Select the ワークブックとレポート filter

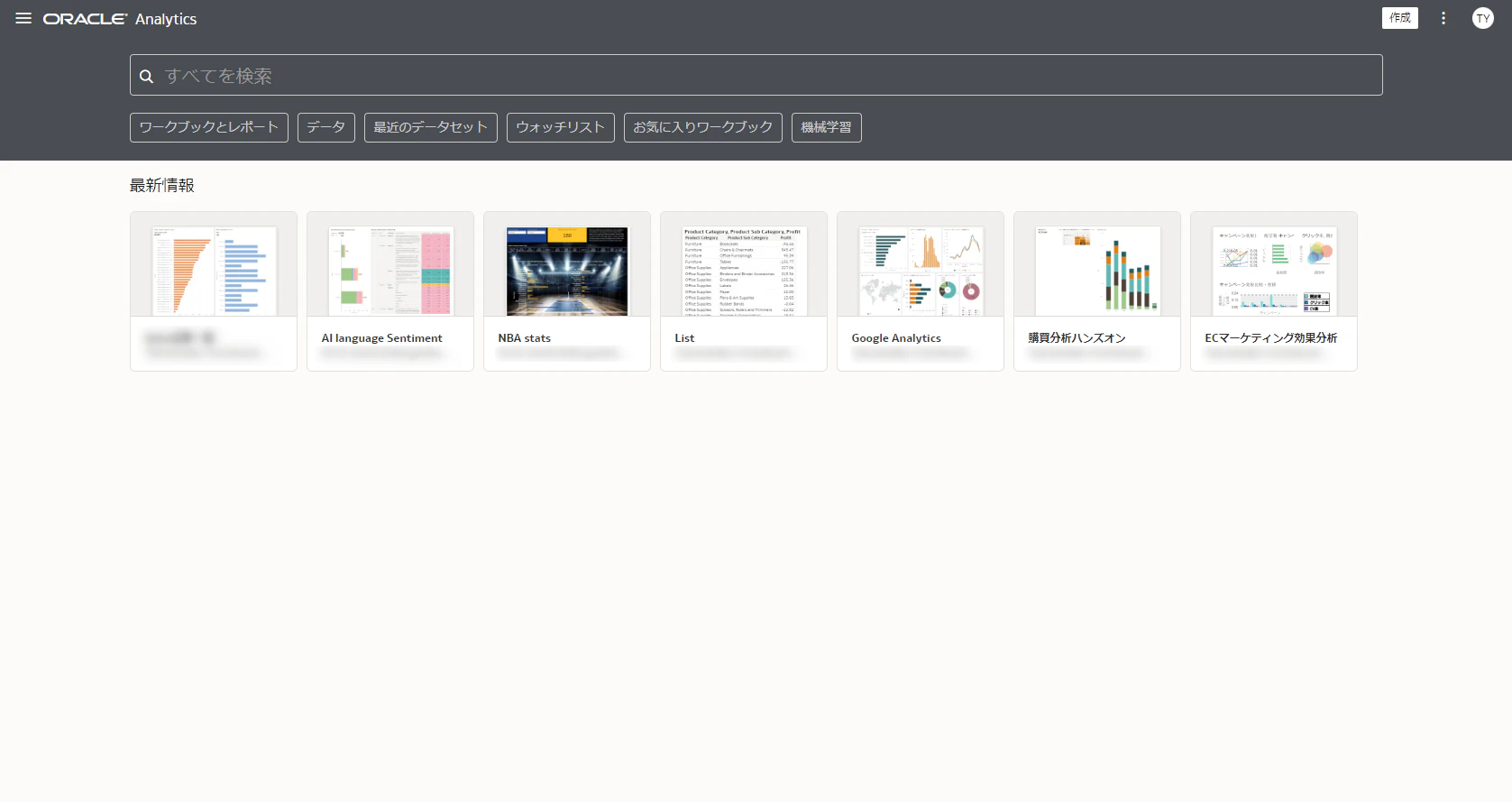[x=209, y=127]
